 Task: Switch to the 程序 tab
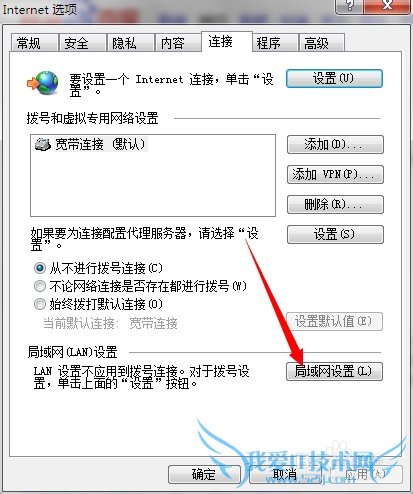click(x=275, y=43)
